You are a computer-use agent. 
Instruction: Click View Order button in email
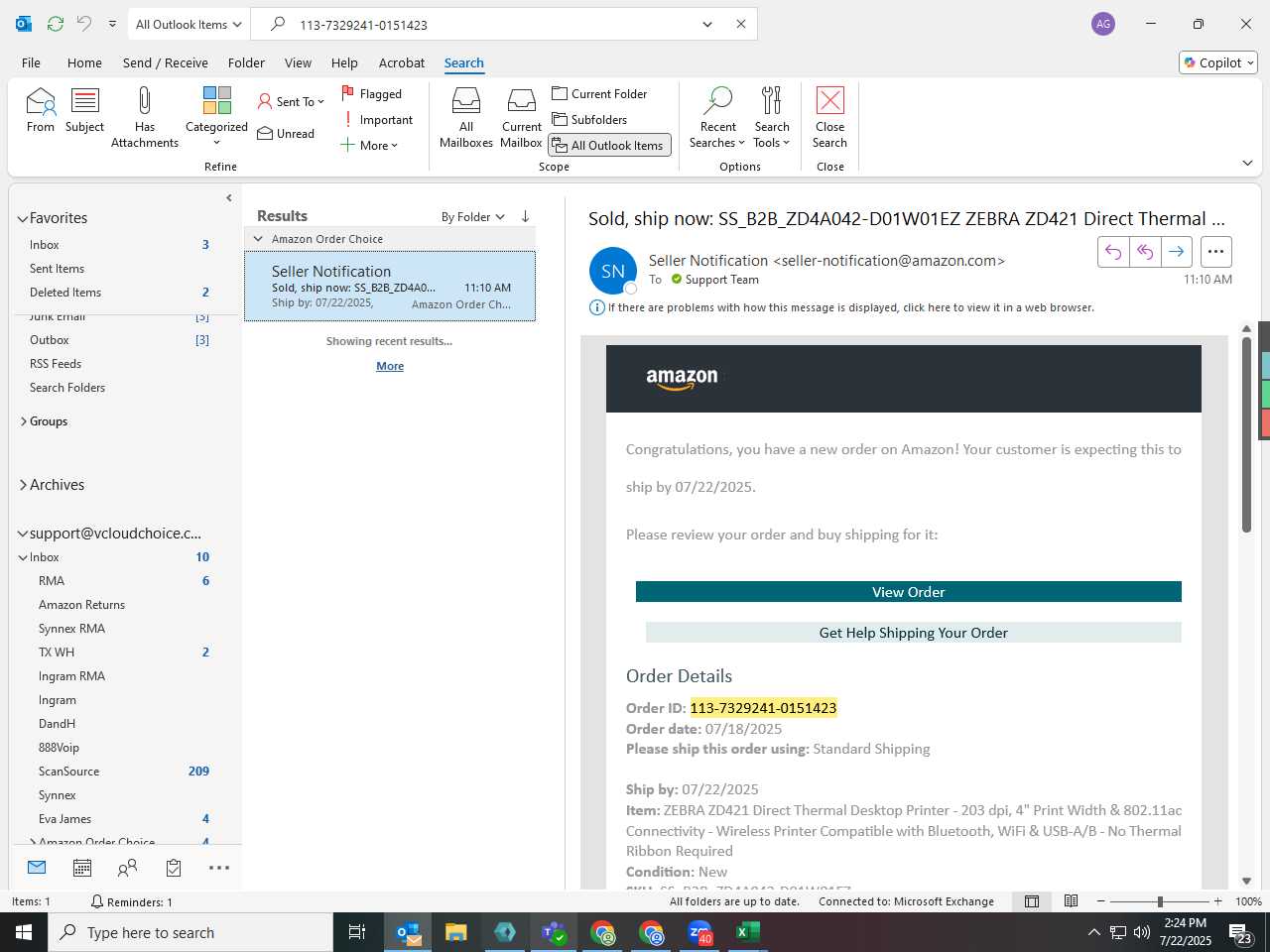tap(909, 592)
